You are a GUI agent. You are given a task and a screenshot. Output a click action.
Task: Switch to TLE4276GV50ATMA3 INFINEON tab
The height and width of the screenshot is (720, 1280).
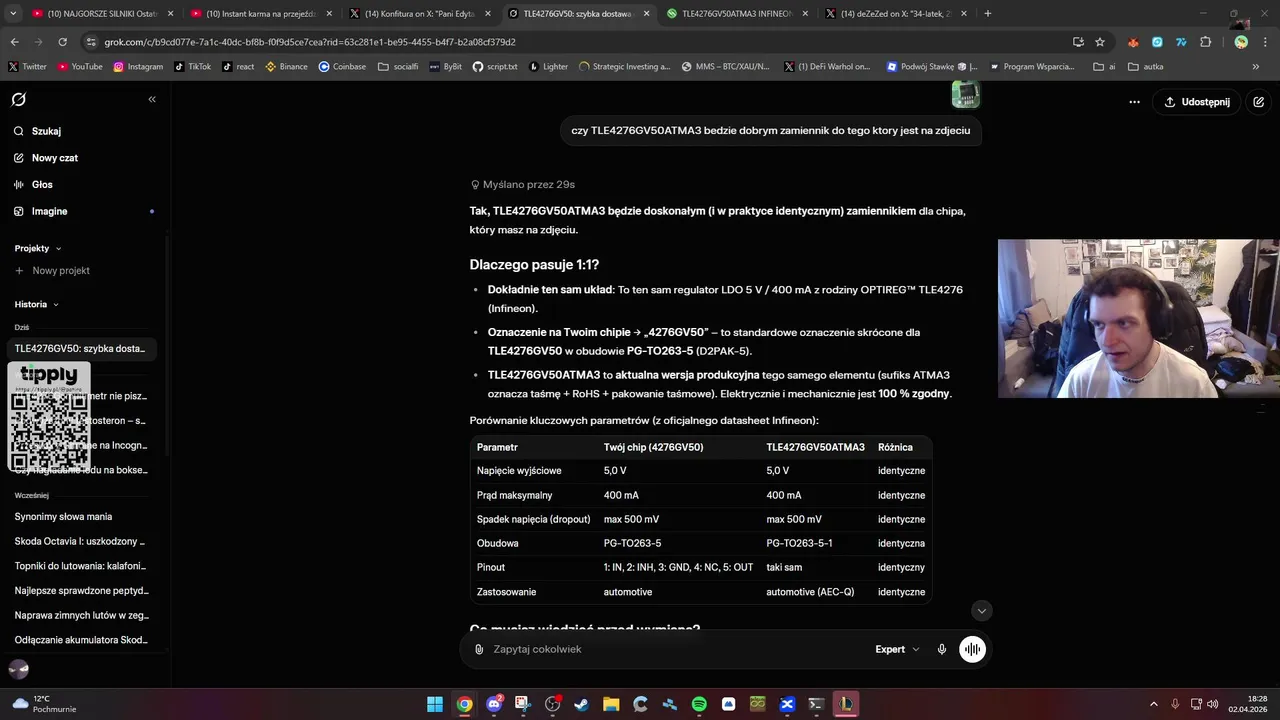(738, 14)
